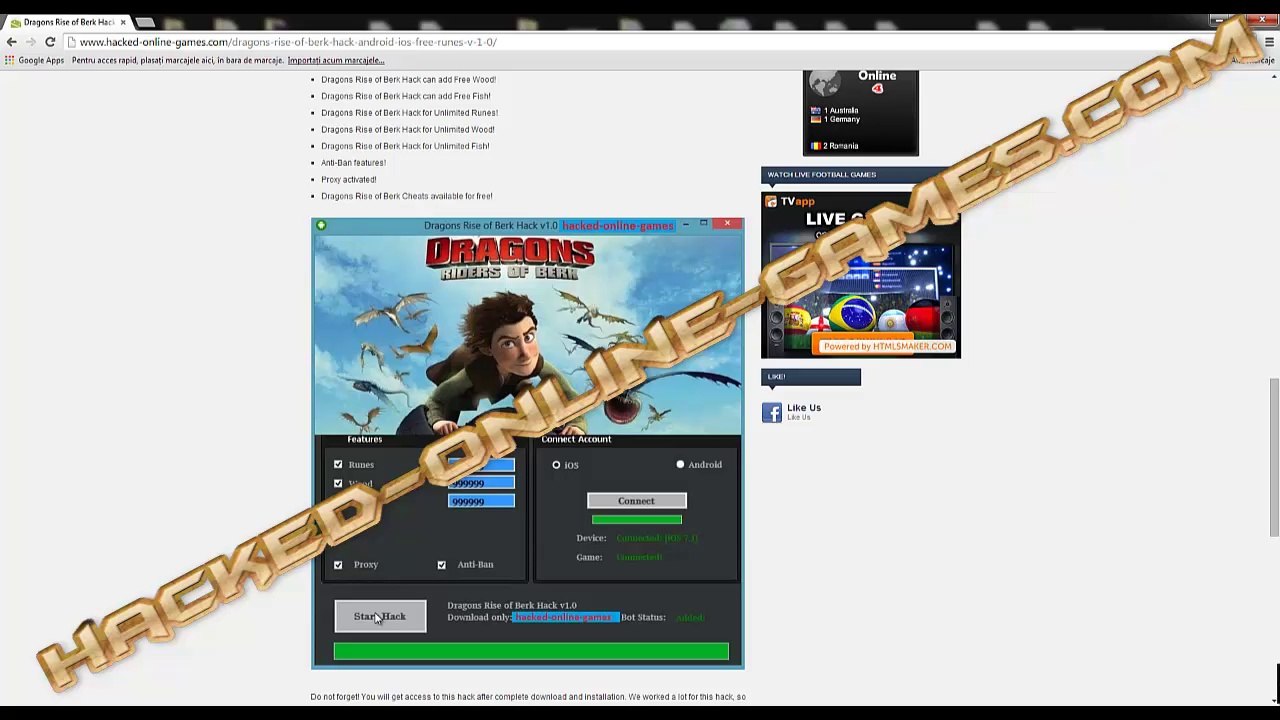
Task: Click the '1 Australia' visitor entry
Action: pyautogui.click(x=835, y=111)
